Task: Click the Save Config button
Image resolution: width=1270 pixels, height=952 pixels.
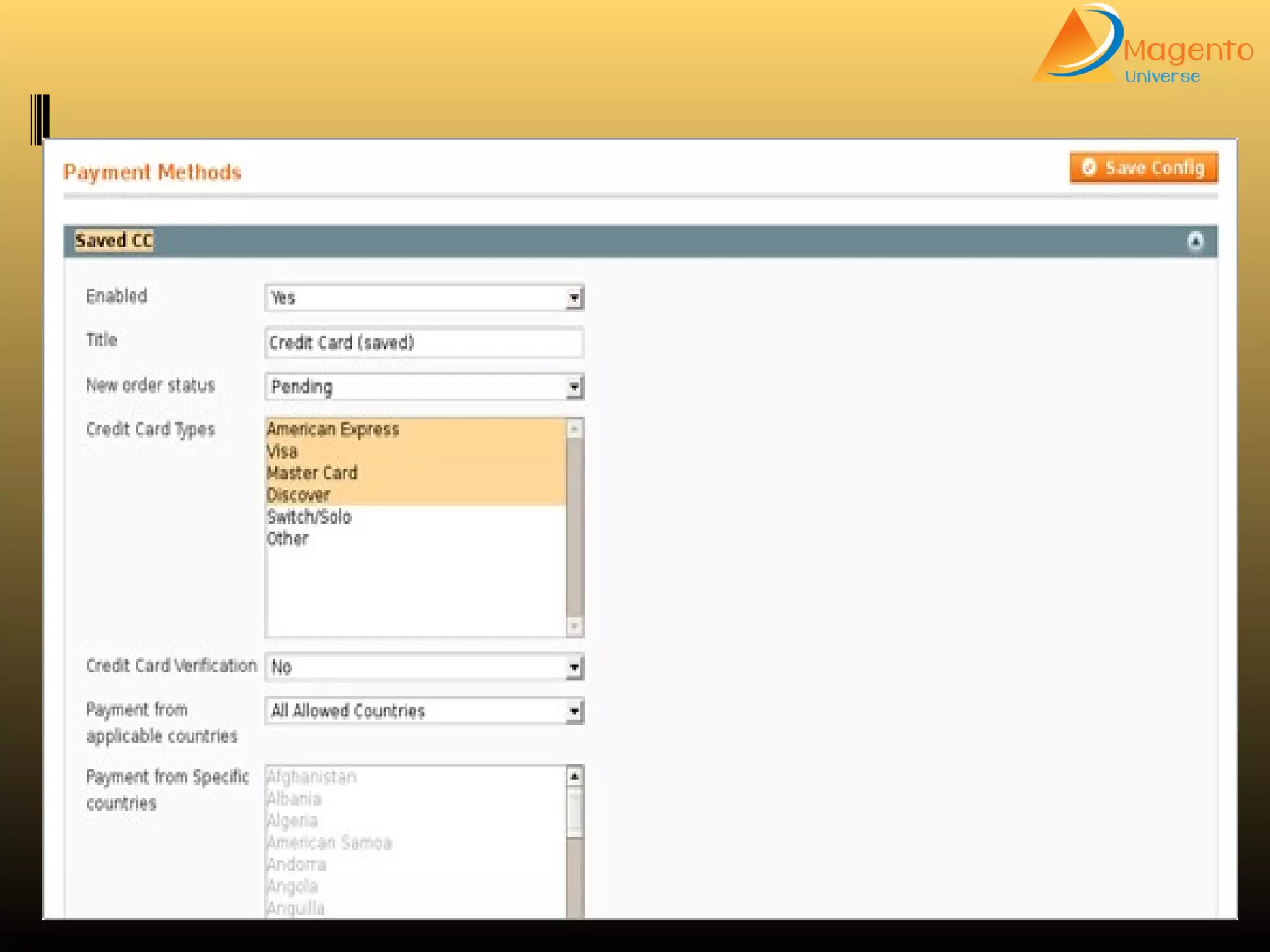Action: (1143, 167)
